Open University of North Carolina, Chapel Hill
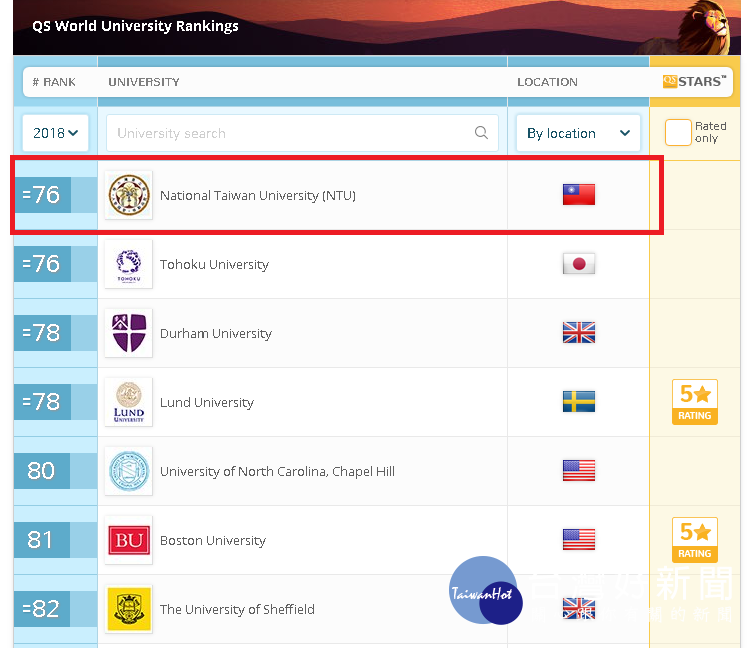Screen dimensions: 751x648 pyautogui.click(x=277, y=471)
